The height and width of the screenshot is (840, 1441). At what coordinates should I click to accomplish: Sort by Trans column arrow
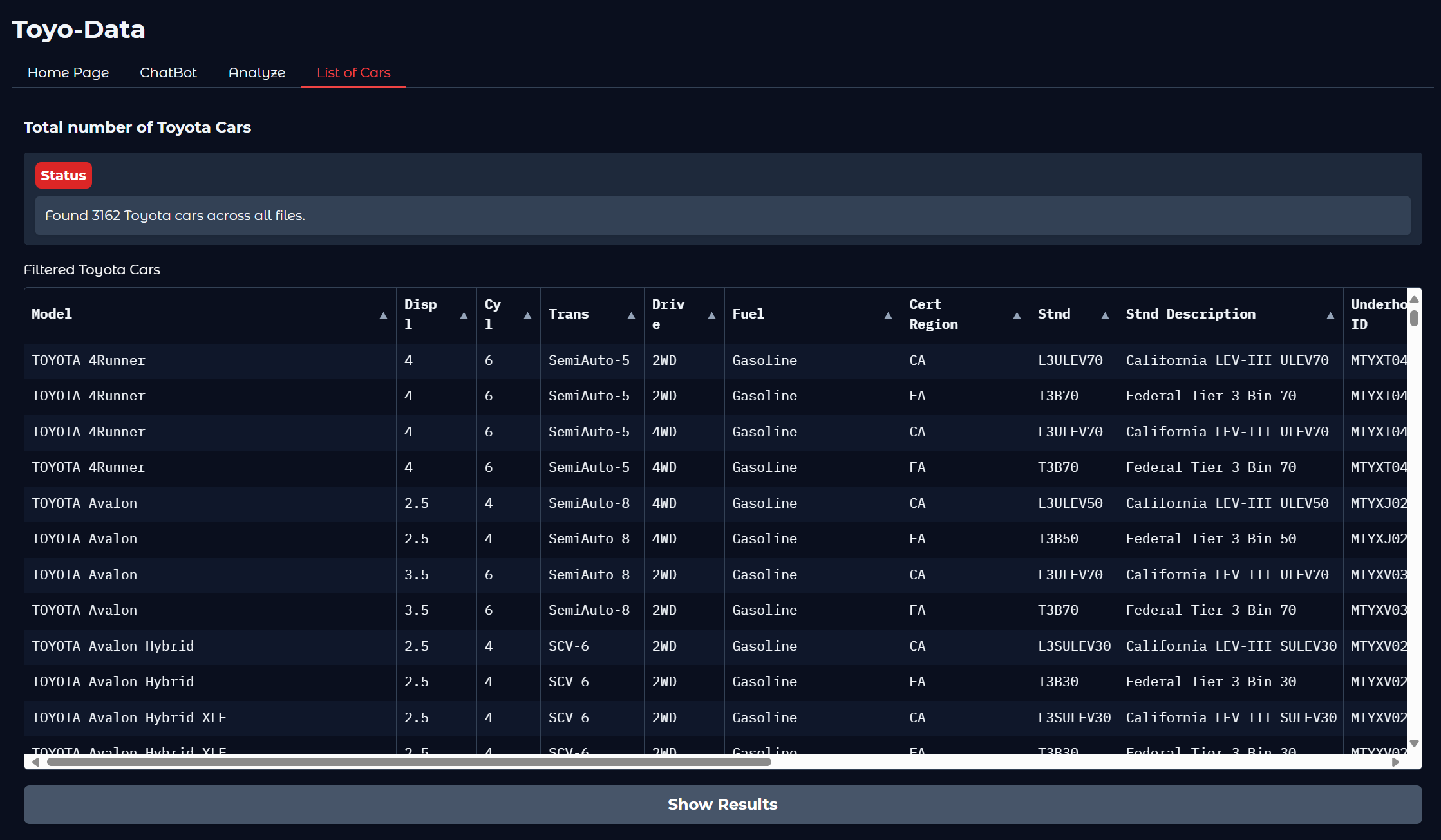pos(631,315)
